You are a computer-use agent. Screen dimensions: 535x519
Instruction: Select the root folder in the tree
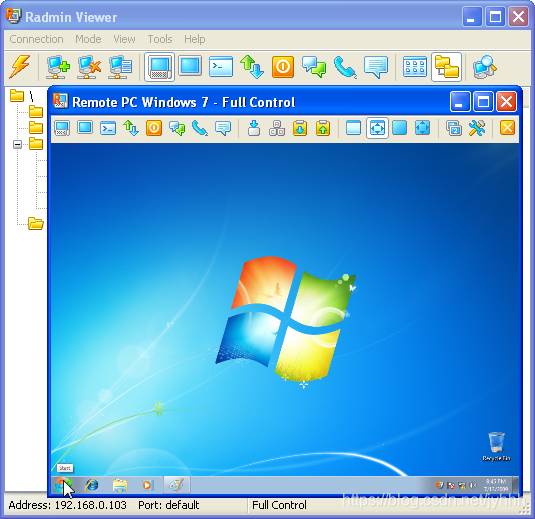[x=17, y=96]
